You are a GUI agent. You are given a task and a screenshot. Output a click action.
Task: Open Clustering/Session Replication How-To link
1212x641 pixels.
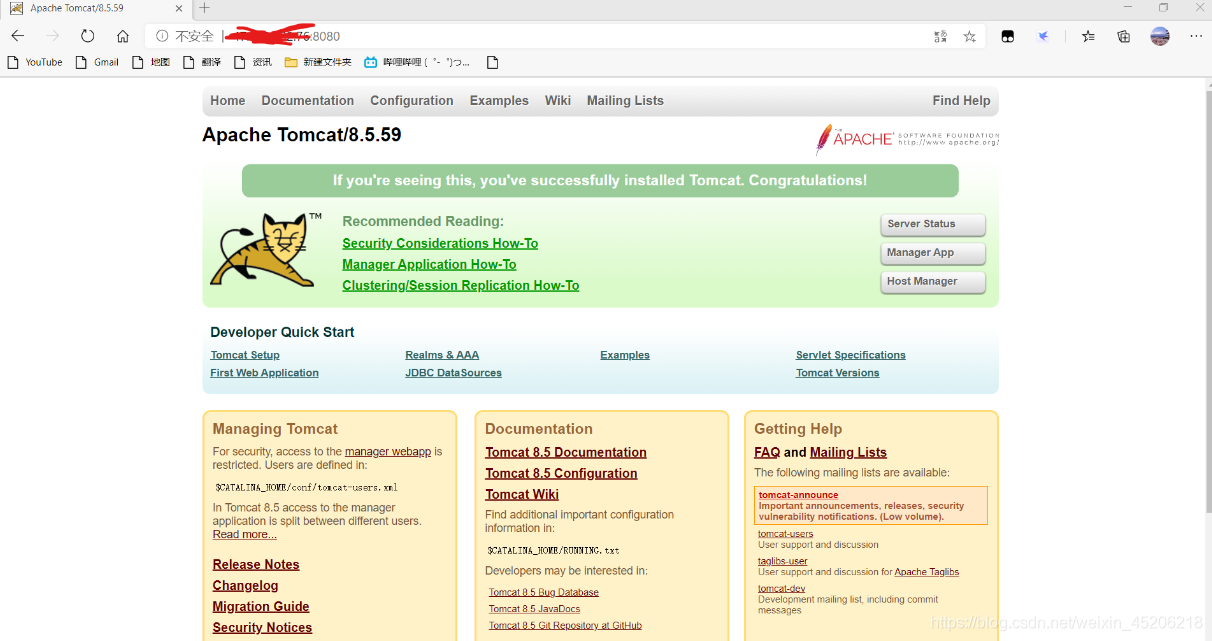pos(460,285)
